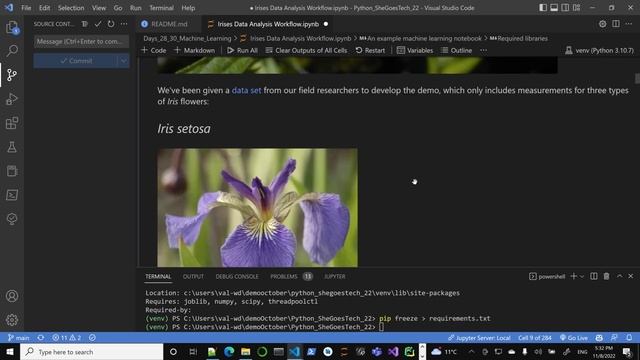Open notebook settings gear at top right
The height and width of the screenshot is (360, 640).
(602, 24)
